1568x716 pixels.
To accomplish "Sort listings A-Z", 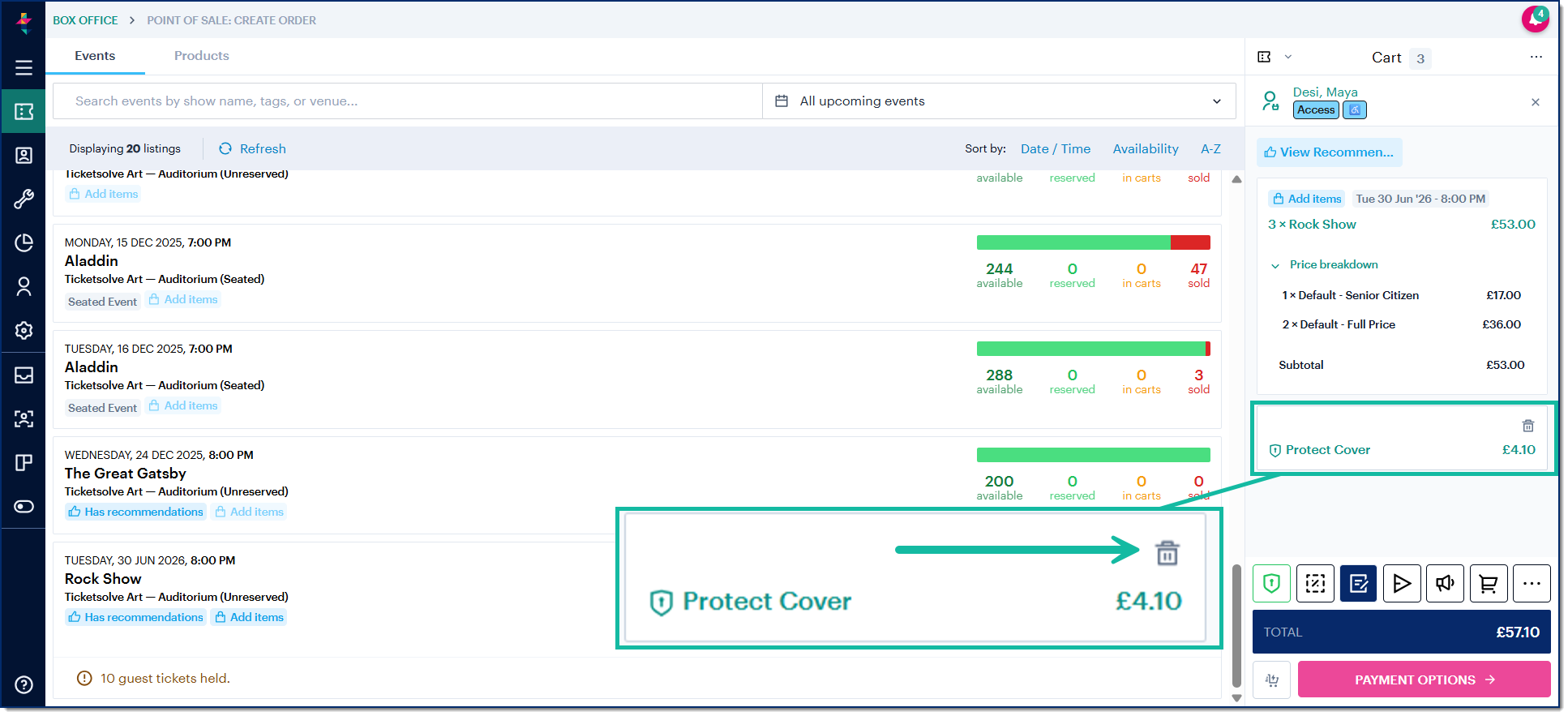I will (1210, 149).
